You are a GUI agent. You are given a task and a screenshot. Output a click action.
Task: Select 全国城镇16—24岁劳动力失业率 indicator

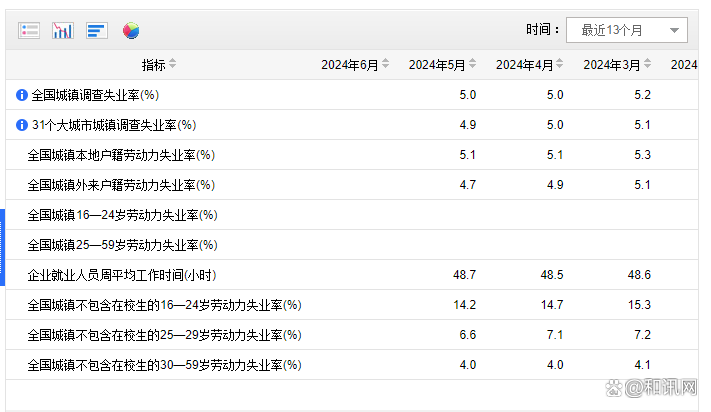point(122,215)
